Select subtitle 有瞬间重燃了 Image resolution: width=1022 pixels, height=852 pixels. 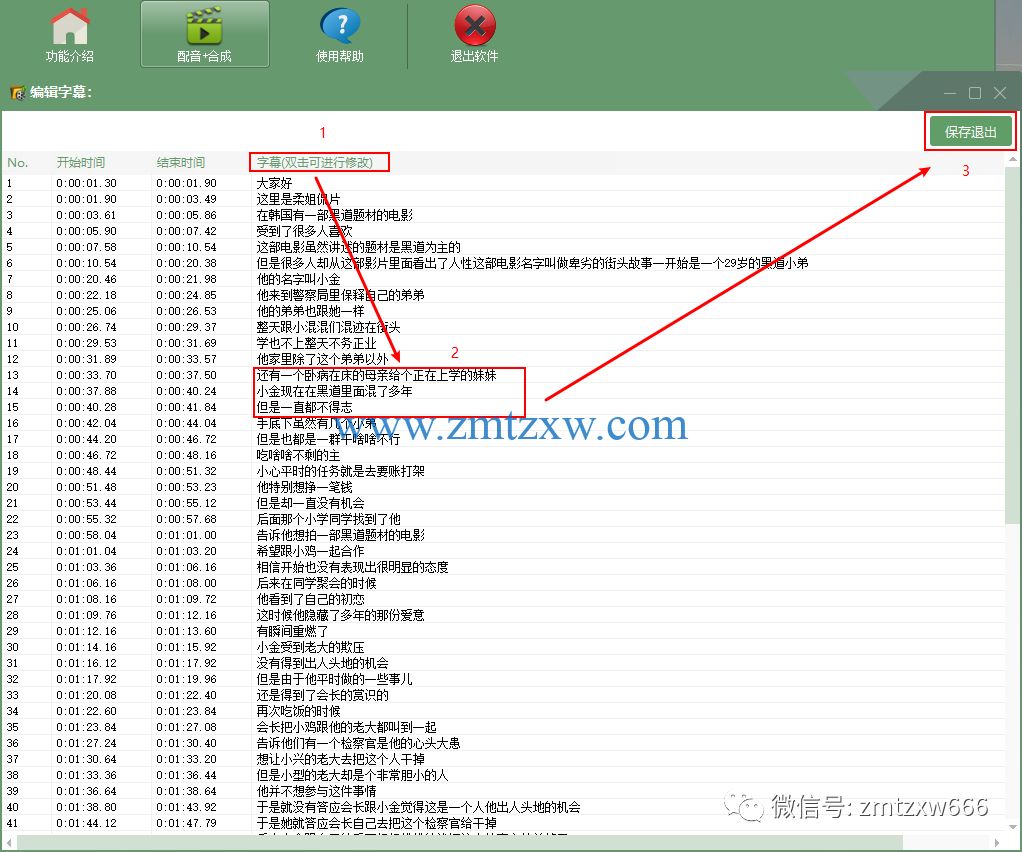(292, 630)
